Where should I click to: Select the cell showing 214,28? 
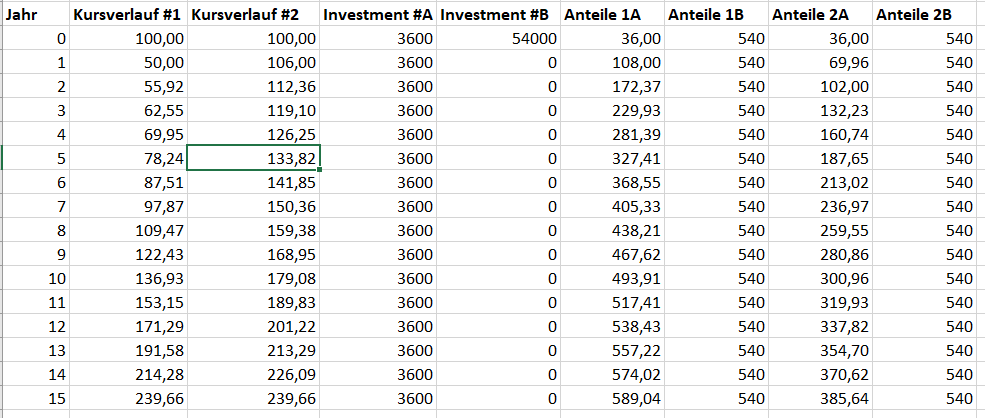point(127,374)
